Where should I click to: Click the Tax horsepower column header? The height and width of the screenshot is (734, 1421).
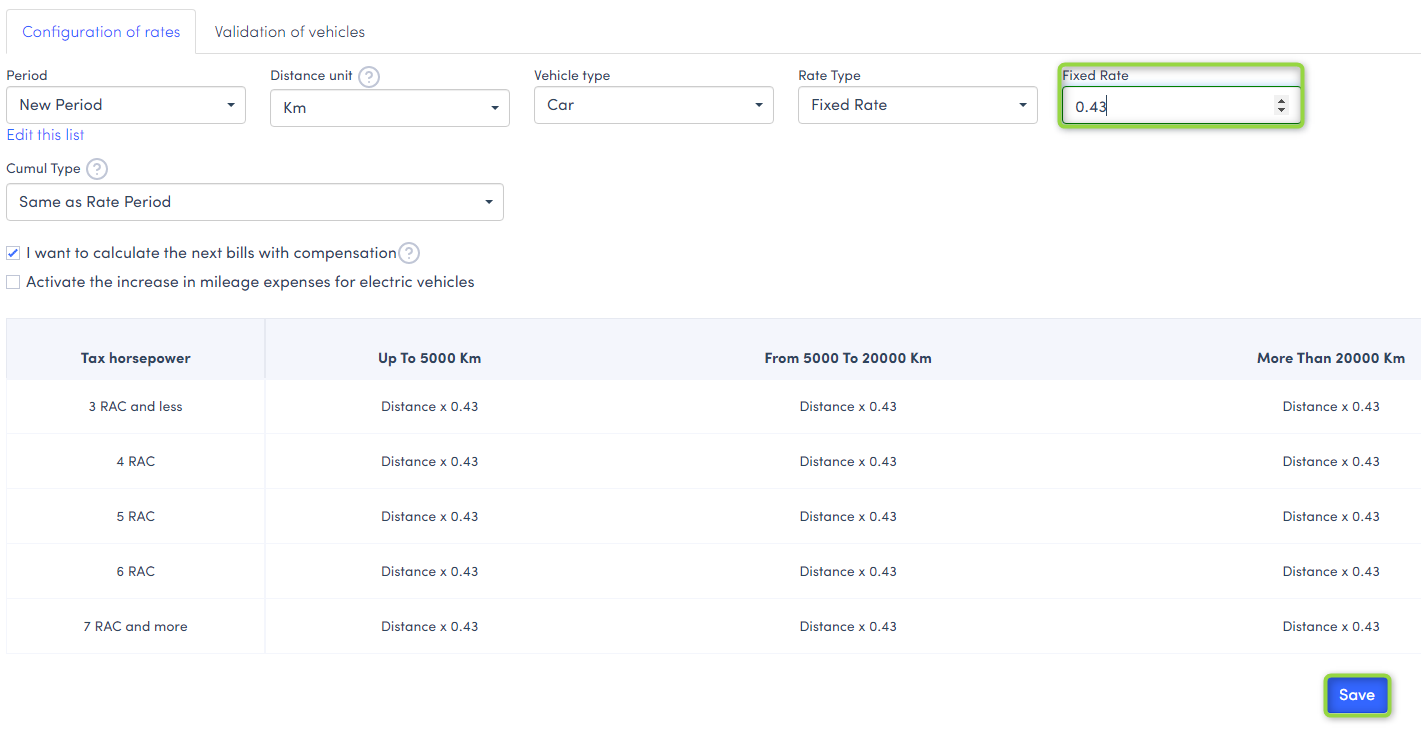coord(136,358)
